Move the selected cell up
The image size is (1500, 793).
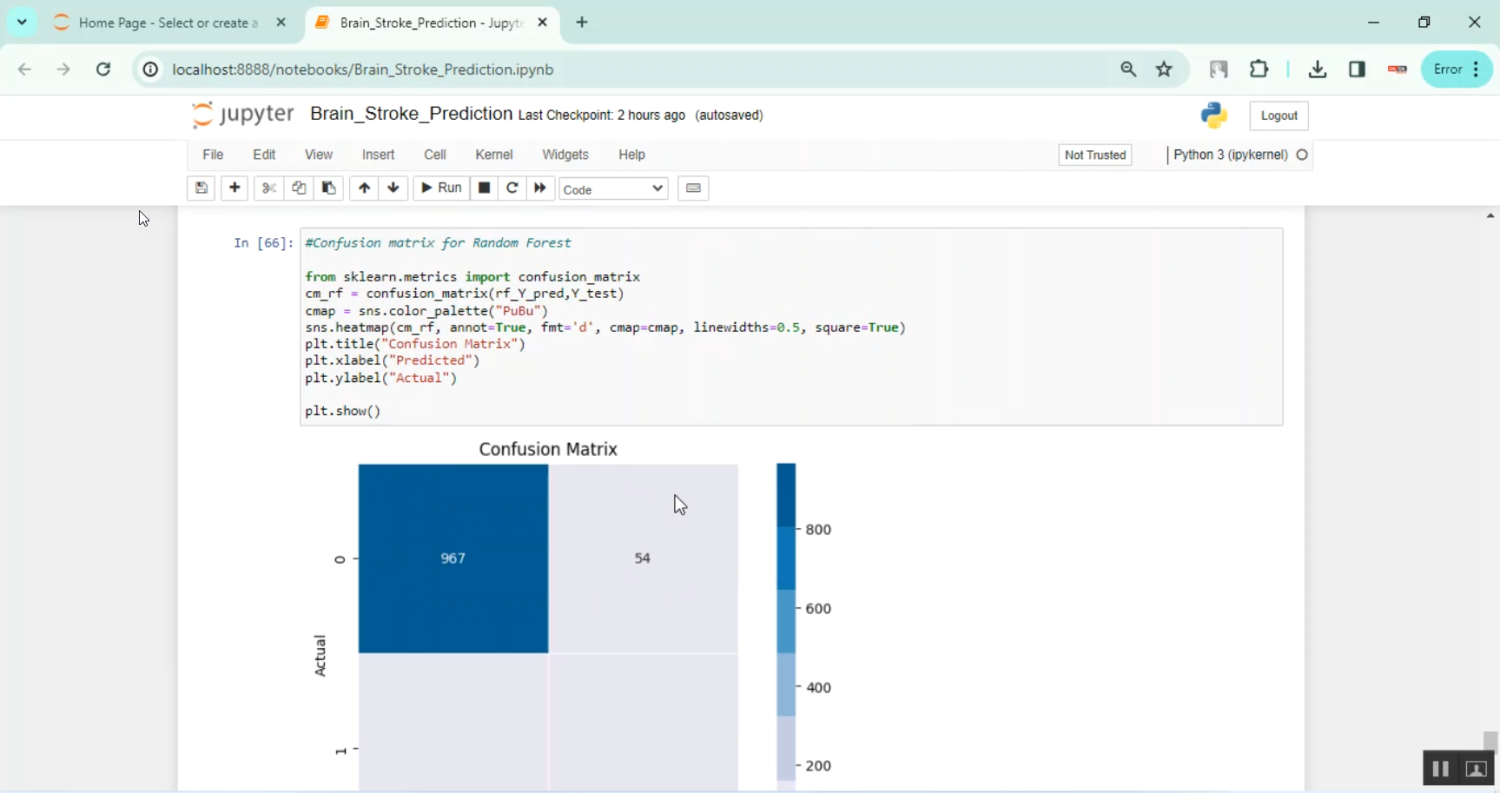point(364,188)
